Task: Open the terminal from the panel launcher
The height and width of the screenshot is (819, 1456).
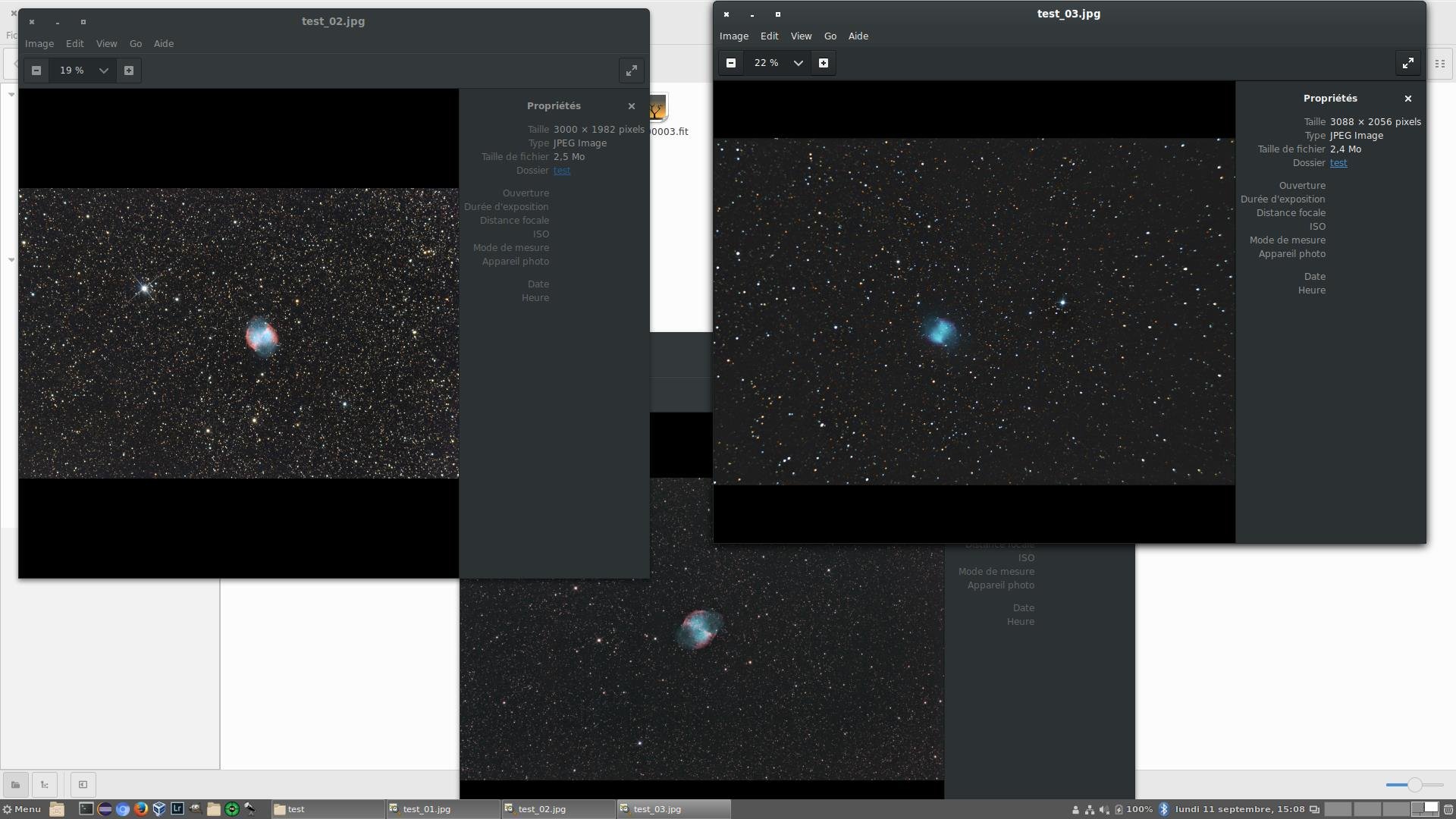Action: coord(86,809)
